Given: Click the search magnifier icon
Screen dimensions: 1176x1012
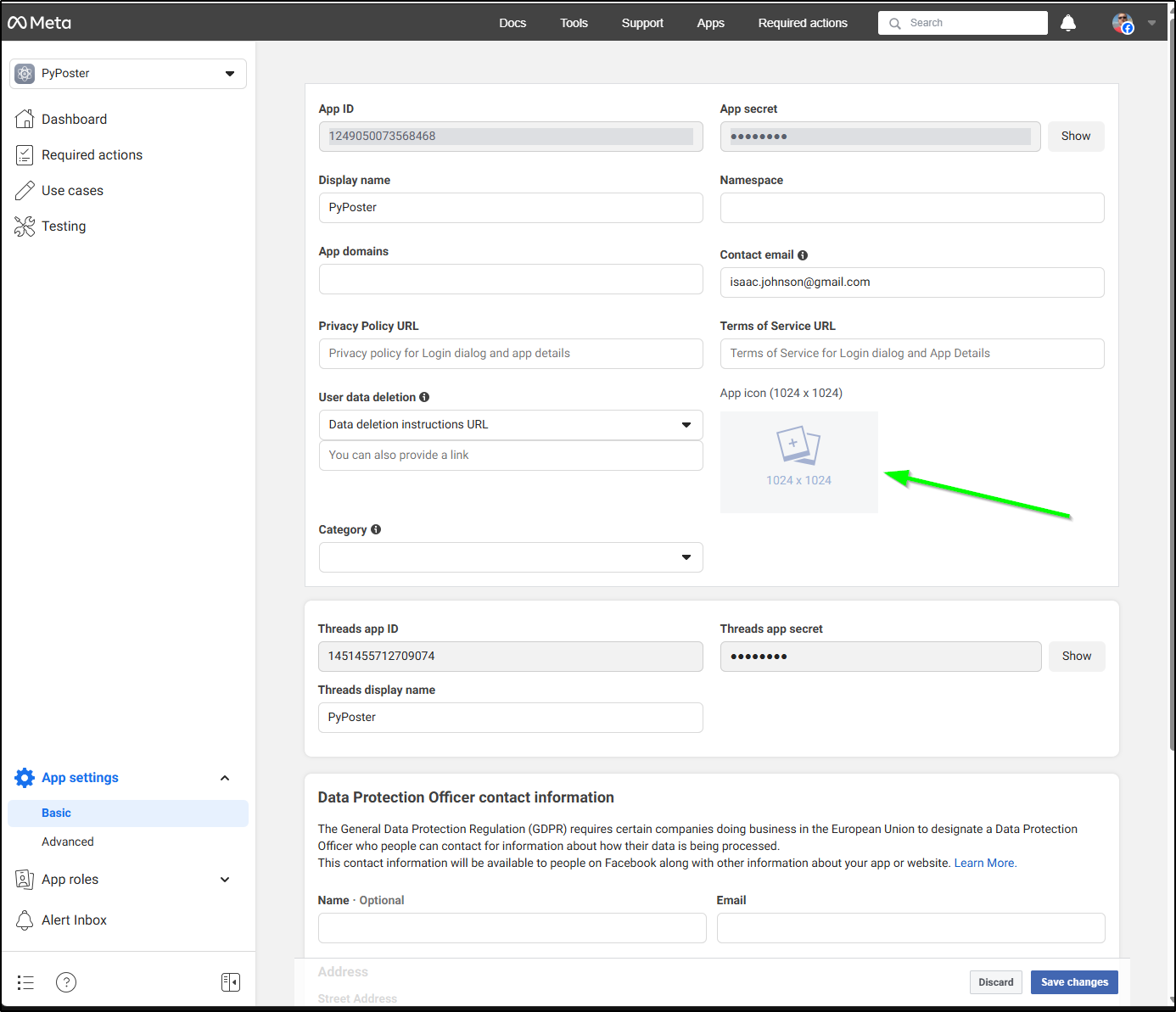Looking at the screenshot, I should [x=894, y=24].
